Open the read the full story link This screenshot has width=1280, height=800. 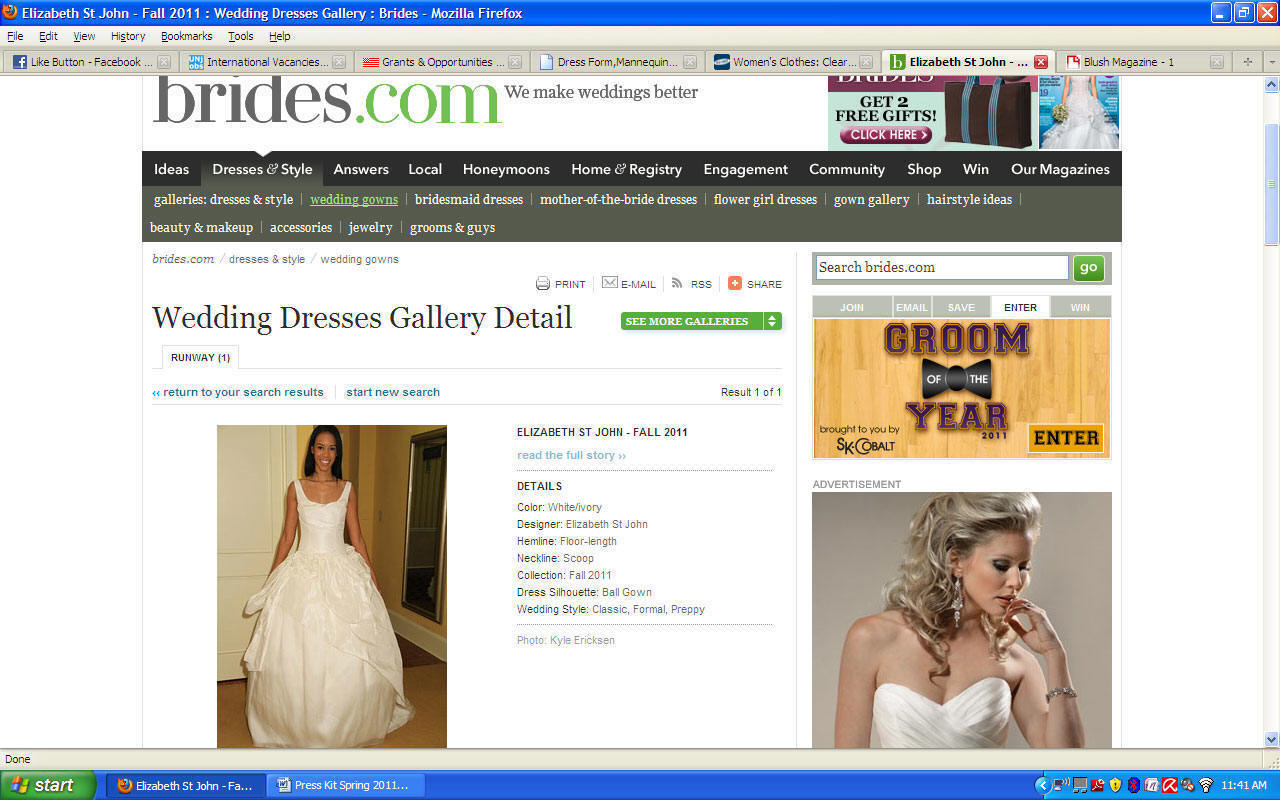571,455
